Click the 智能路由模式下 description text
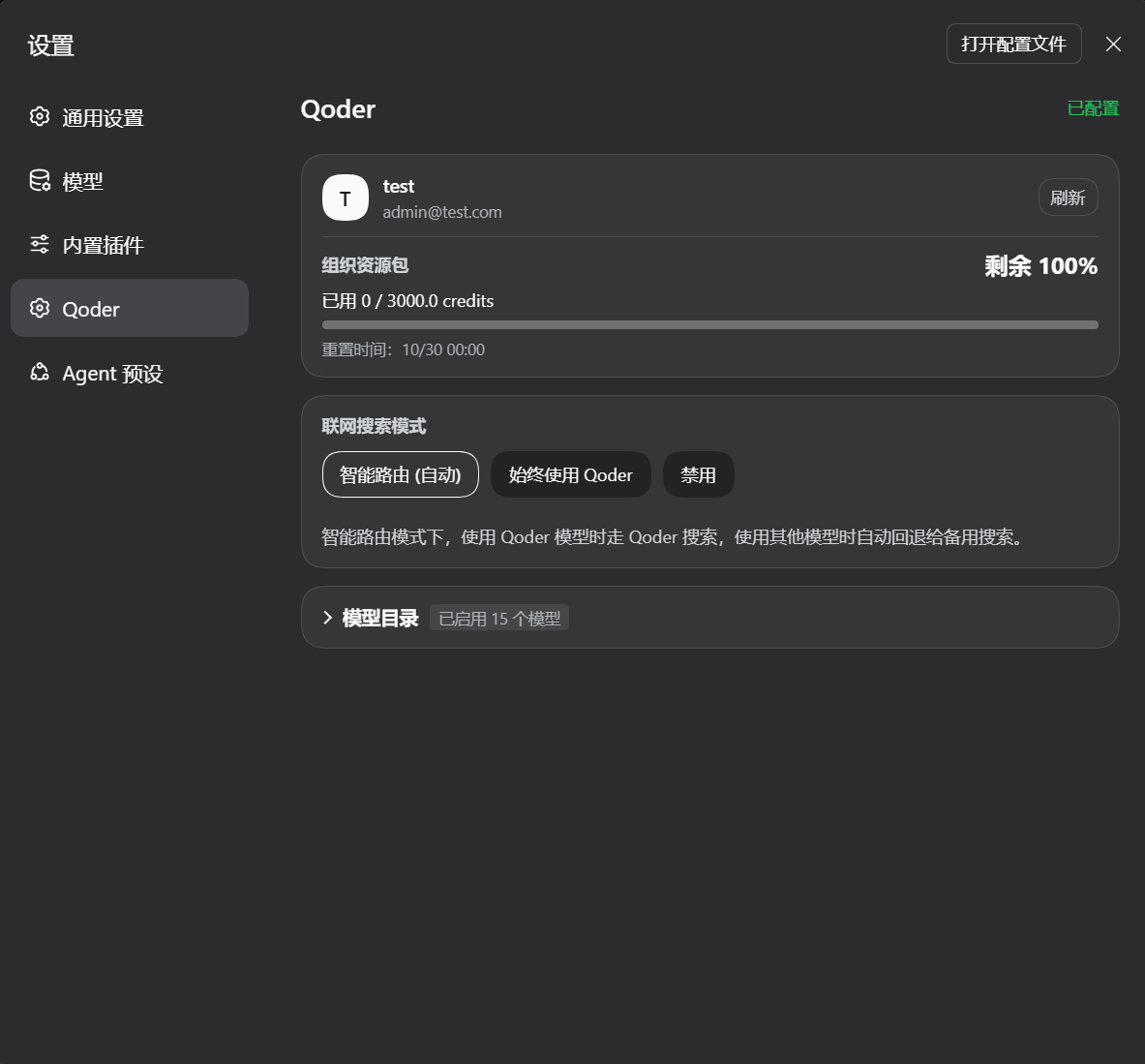1145x1064 pixels. click(x=675, y=537)
